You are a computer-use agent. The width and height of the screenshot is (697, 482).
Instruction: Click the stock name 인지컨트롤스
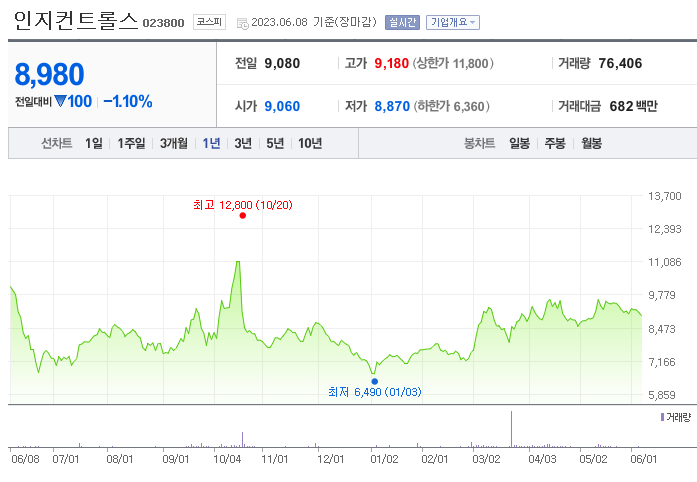point(76,21)
